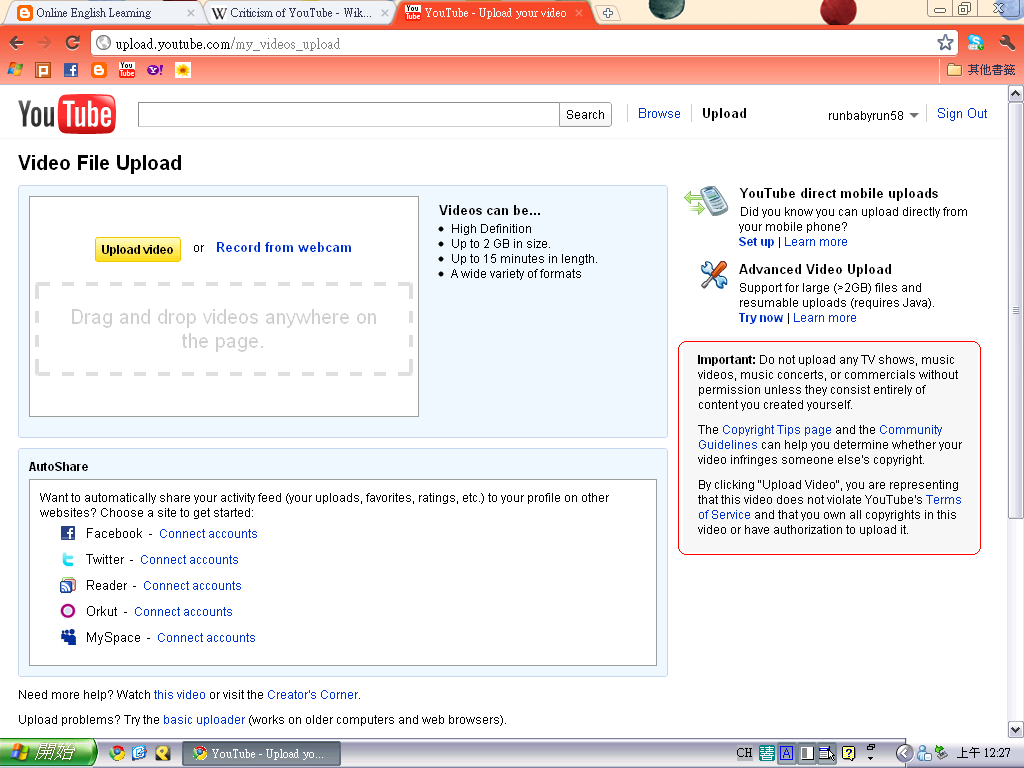
Task: Open the Blogger bookmark icon
Action: 99,70
